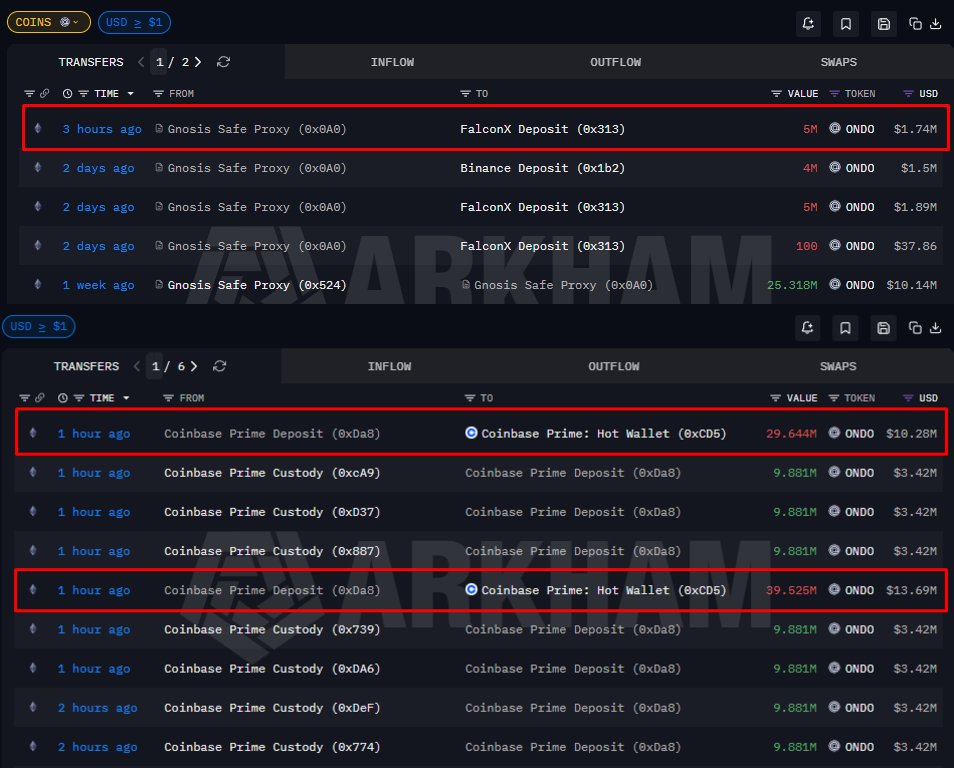The width and height of the screenshot is (954, 768).
Task: Open Coinbase Prime Custody (0xDeF) address
Action: coord(272,708)
